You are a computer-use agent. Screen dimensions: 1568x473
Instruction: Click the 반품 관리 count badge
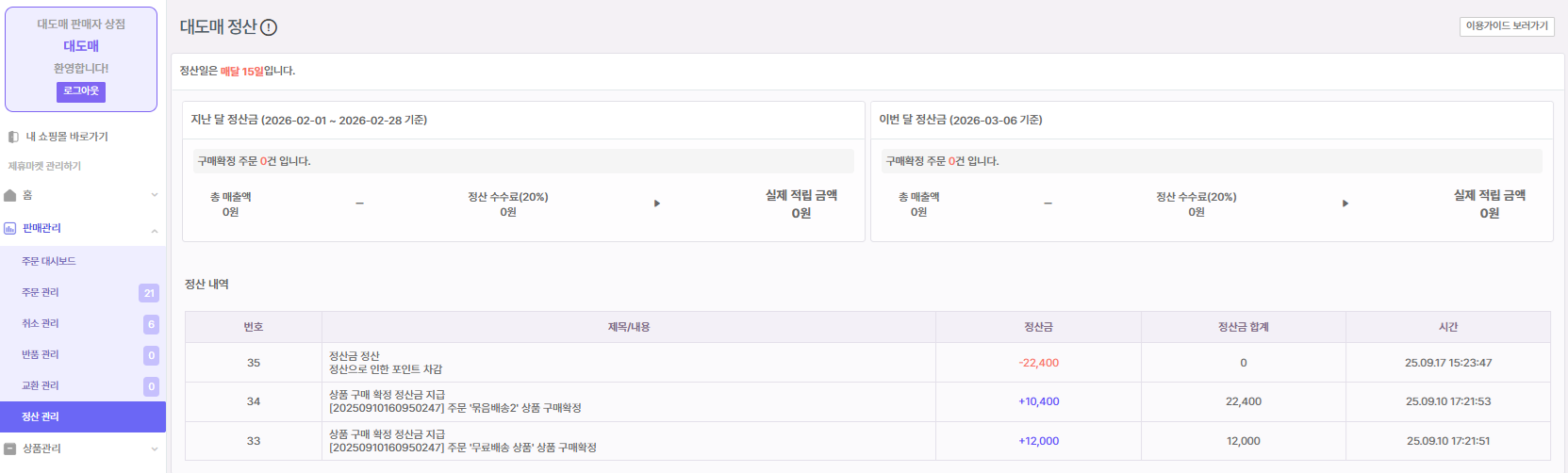coord(151,355)
